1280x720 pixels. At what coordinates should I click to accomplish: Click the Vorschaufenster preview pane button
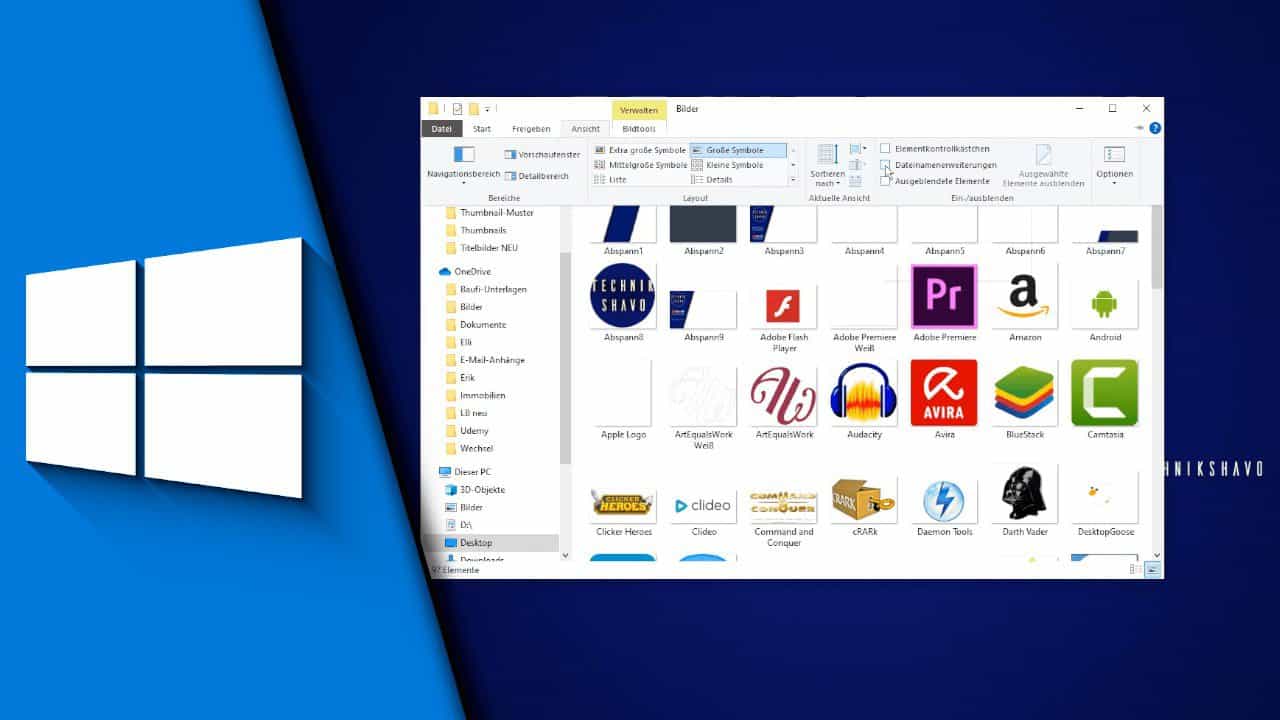[542, 155]
